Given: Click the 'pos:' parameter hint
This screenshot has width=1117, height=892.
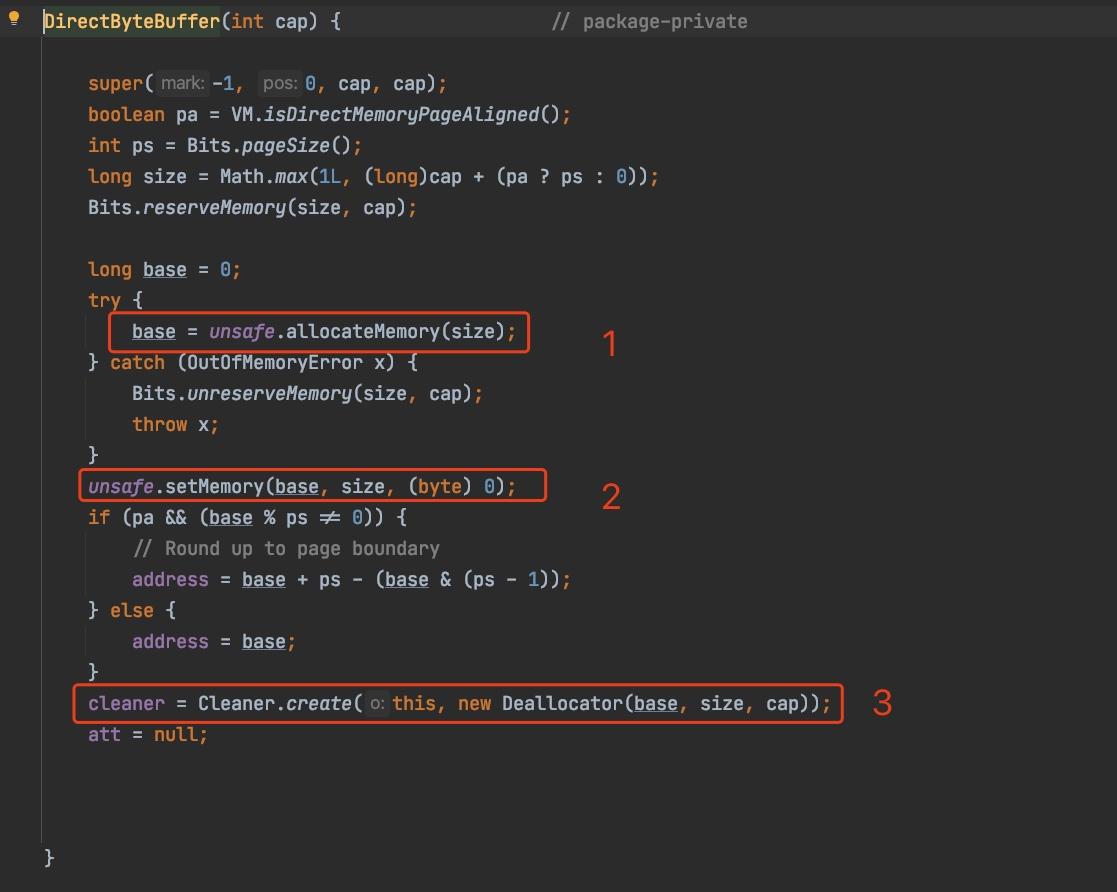Looking at the screenshot, I should pyautogui.click(x=279, y=83).
